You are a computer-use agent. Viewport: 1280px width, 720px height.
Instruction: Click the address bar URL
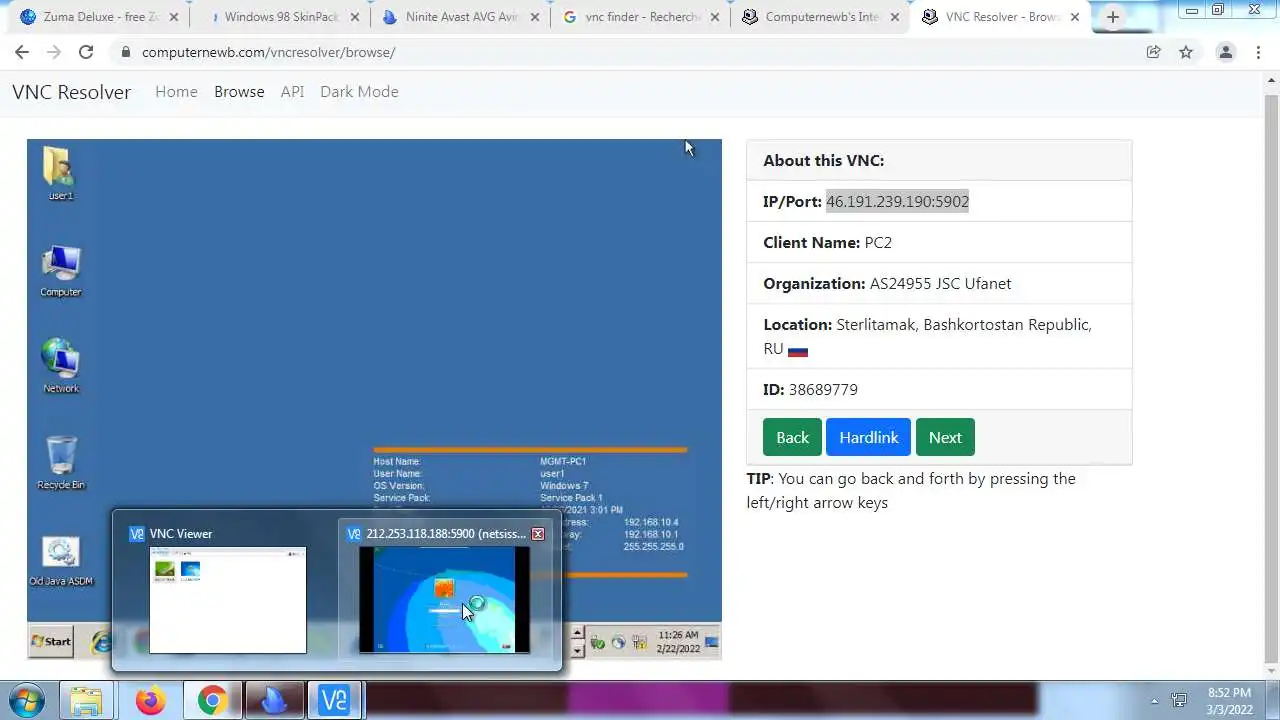pyautogui.click(x=268, y=52)
